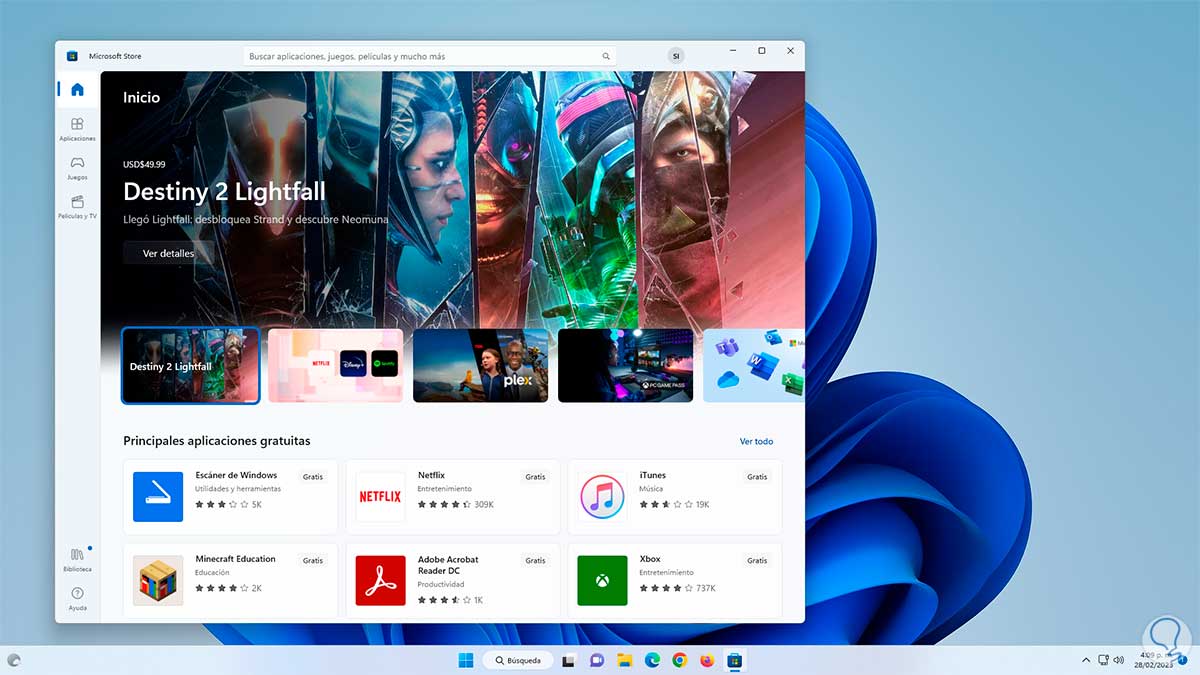
Task: Select PC Game Pass carousel thumbnail
Action: pyautogui.click(x=625, y=366)
